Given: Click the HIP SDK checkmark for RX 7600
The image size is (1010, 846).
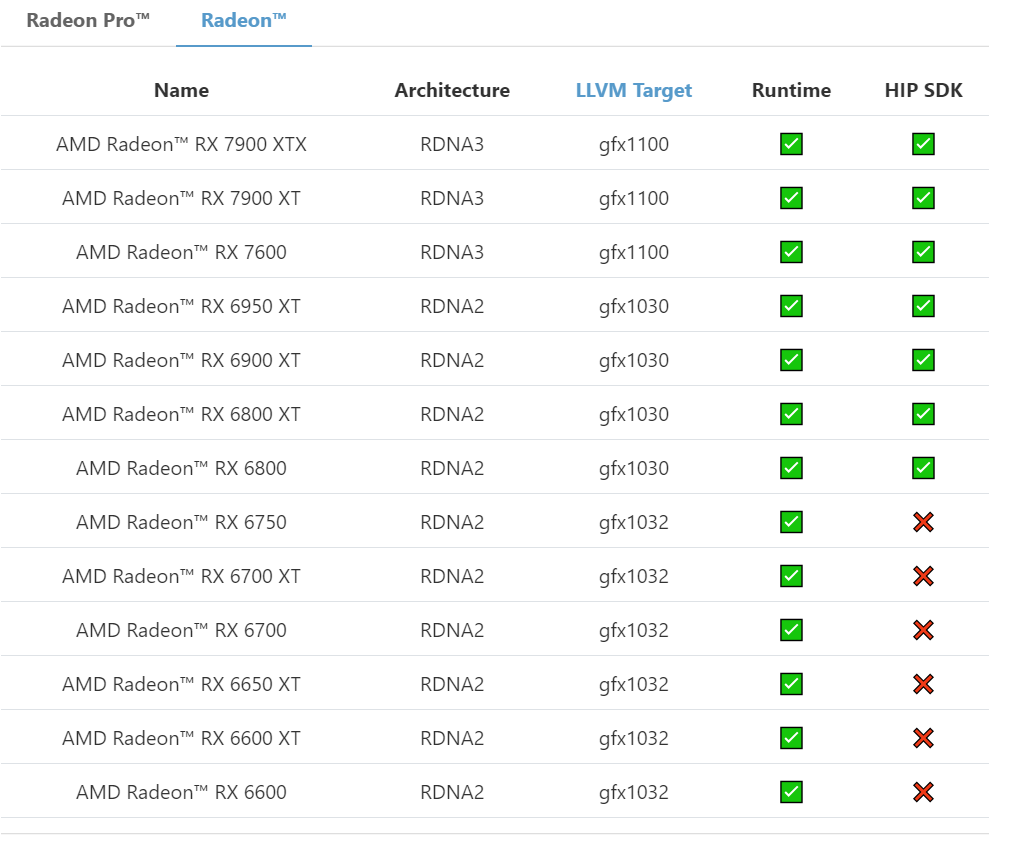Looking at the screenshot, I should point(924,253).
